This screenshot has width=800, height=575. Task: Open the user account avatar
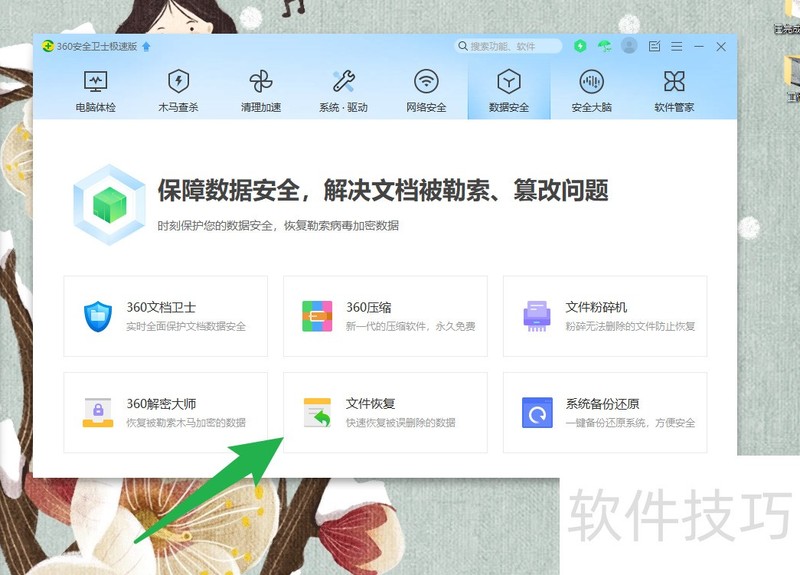coord(629,46)
